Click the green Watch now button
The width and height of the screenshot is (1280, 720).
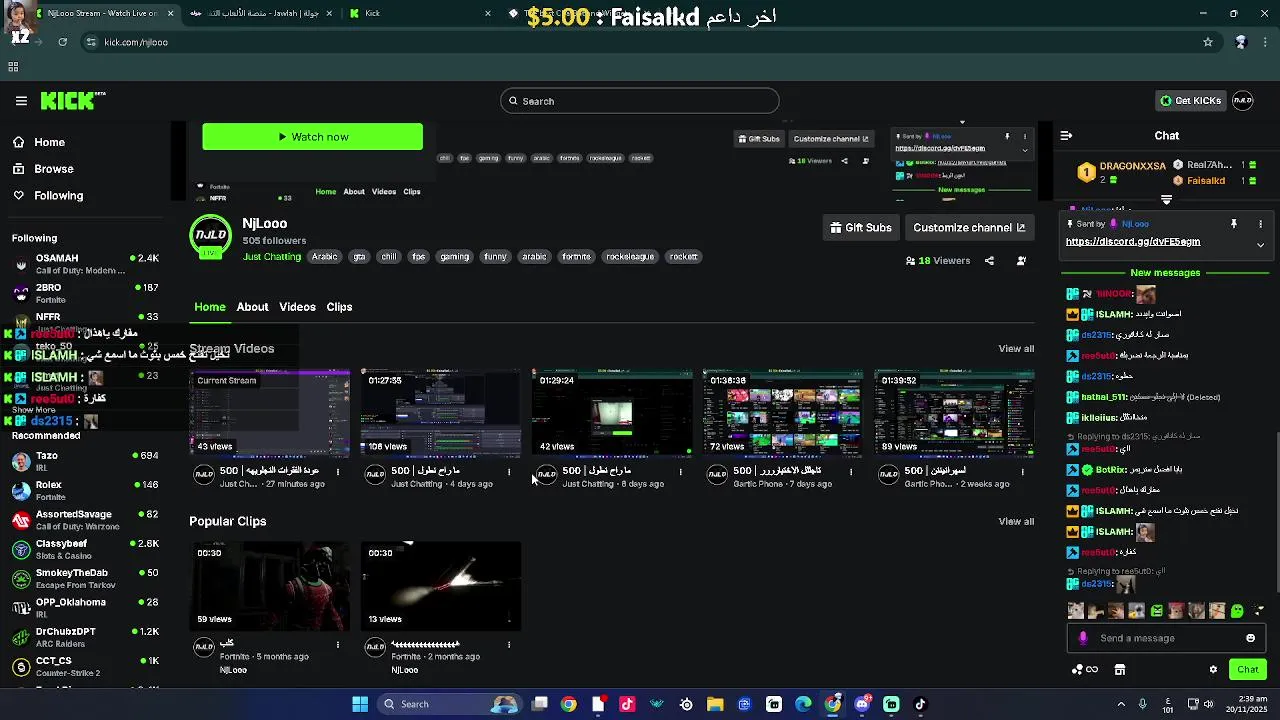(312, 137)
